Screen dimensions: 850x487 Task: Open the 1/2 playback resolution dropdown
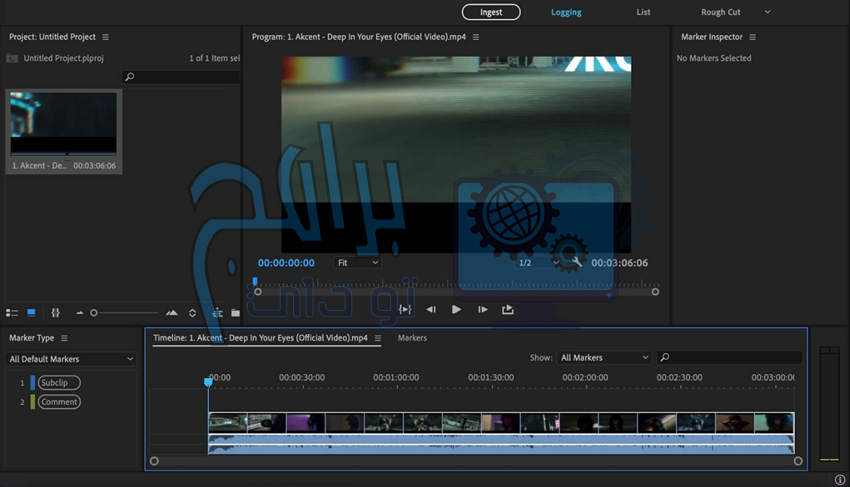[x=538, y=263]
